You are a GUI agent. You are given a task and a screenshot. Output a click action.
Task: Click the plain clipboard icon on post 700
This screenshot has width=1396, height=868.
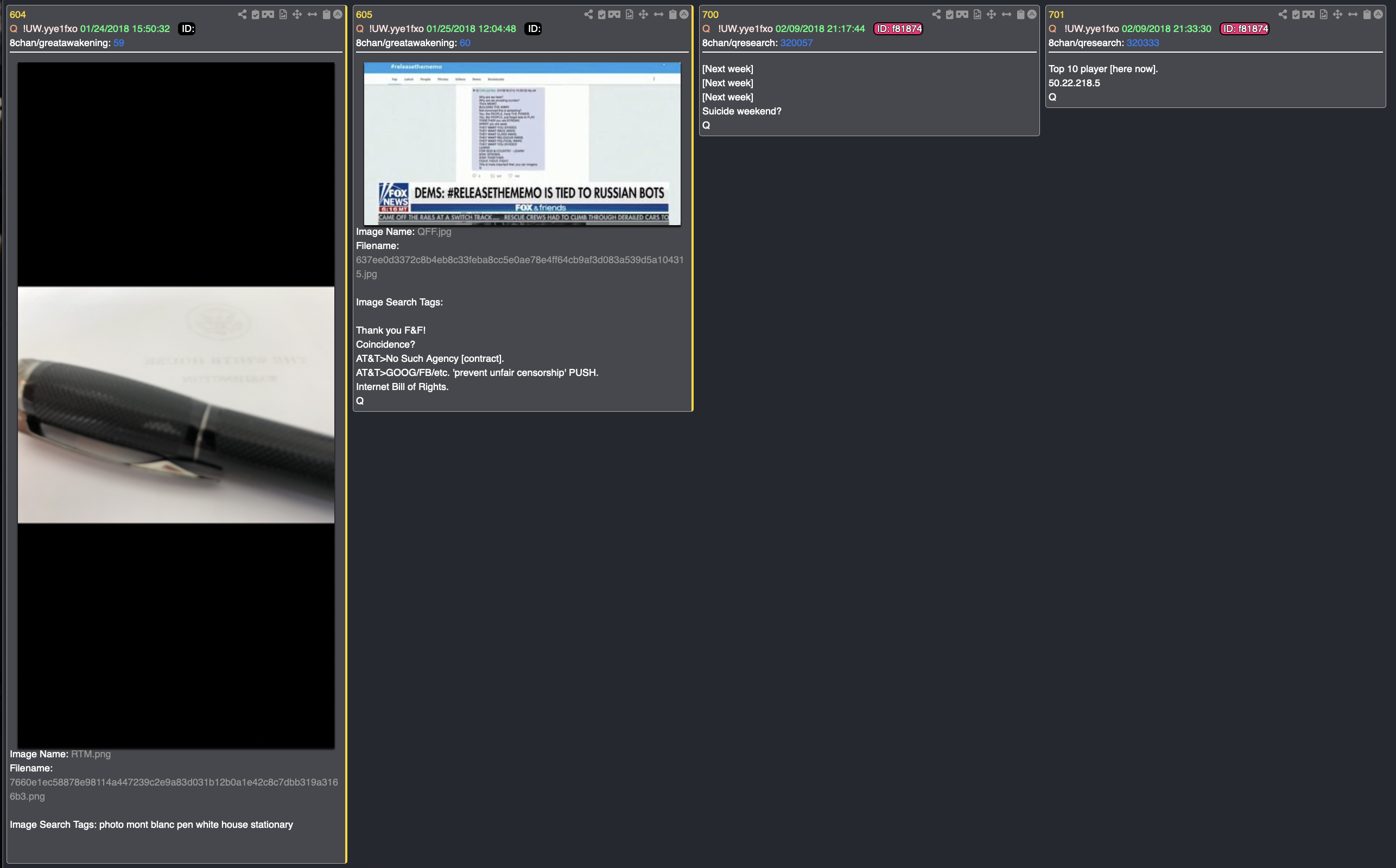[x=1021, y=14]
